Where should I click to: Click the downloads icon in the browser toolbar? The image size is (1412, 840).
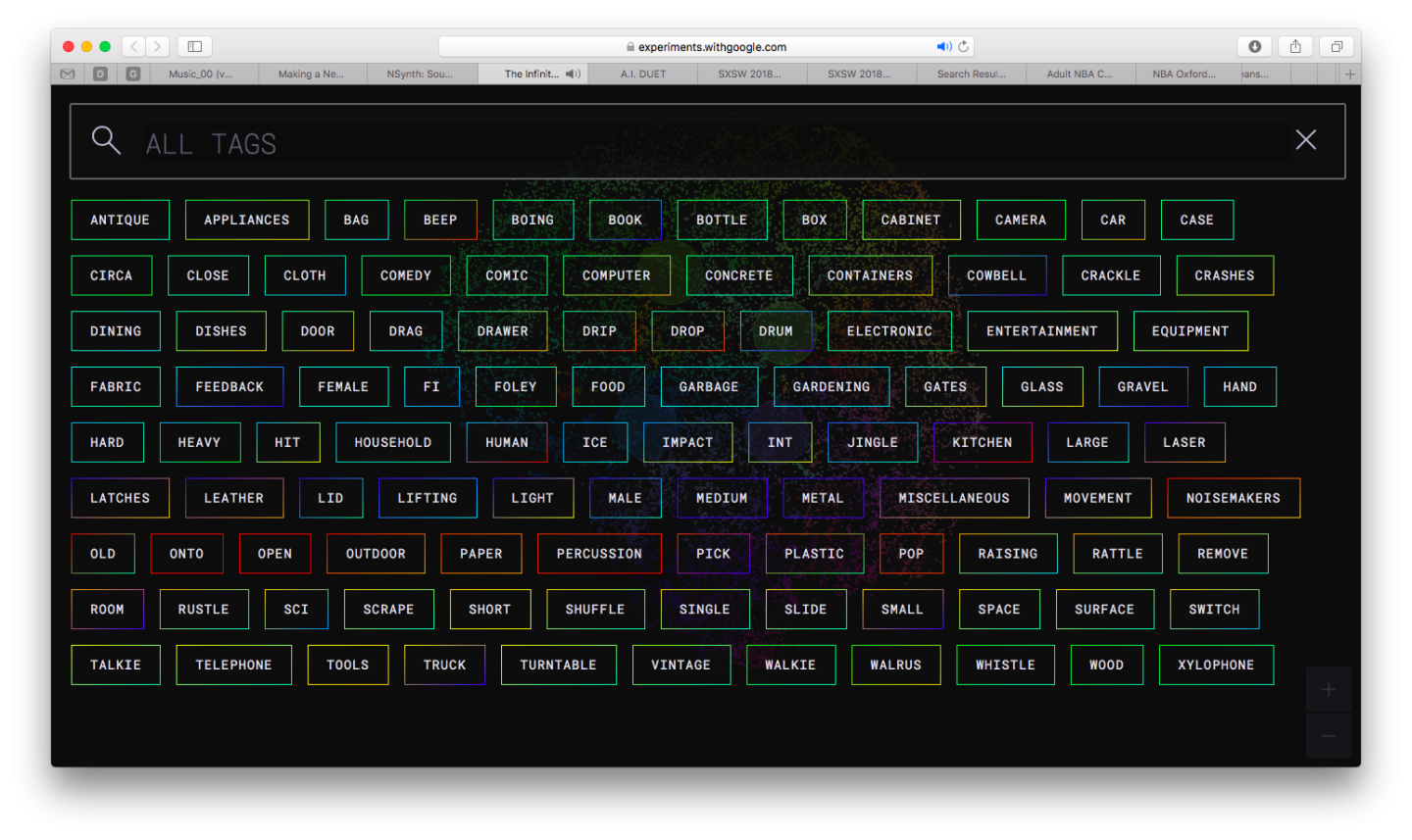1255,45
